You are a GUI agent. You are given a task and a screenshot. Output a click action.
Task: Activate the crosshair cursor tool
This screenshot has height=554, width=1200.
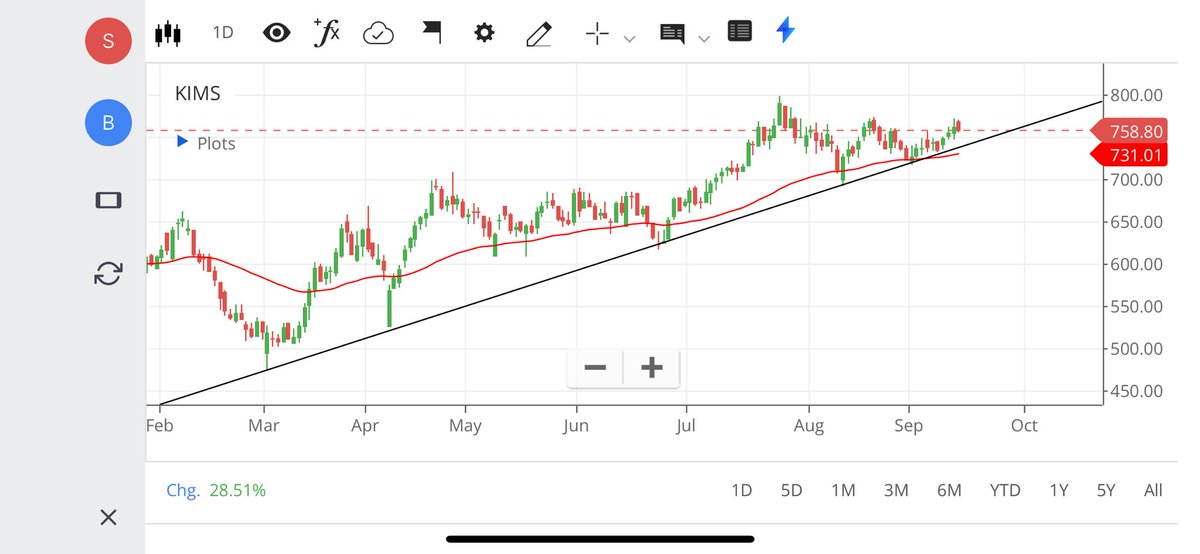pos(597,33)
